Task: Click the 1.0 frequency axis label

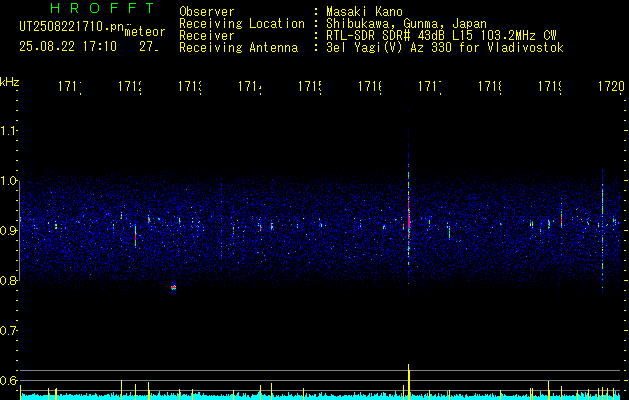Action: [8, 181]
